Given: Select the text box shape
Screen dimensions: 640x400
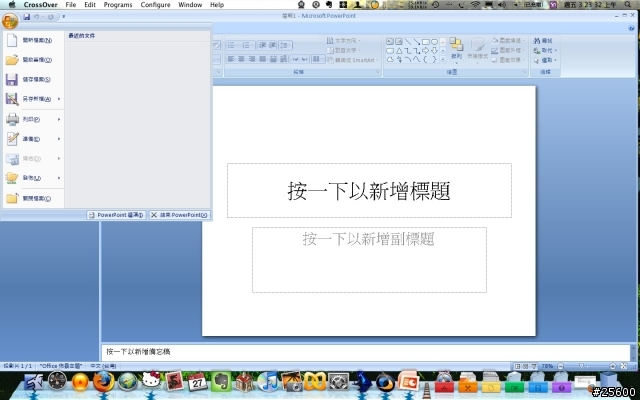Looking at the screenshot, I should (390, 42).
